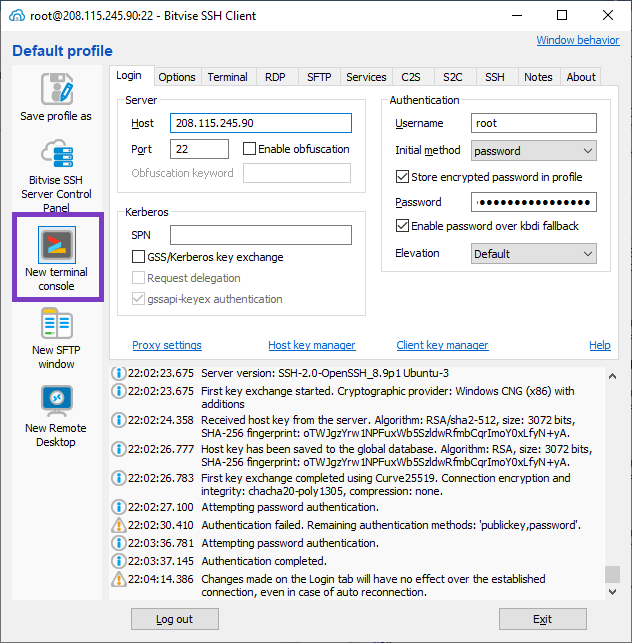
Task: Click the Bitvise cloud icon in title bar
Action: point(16,16)
